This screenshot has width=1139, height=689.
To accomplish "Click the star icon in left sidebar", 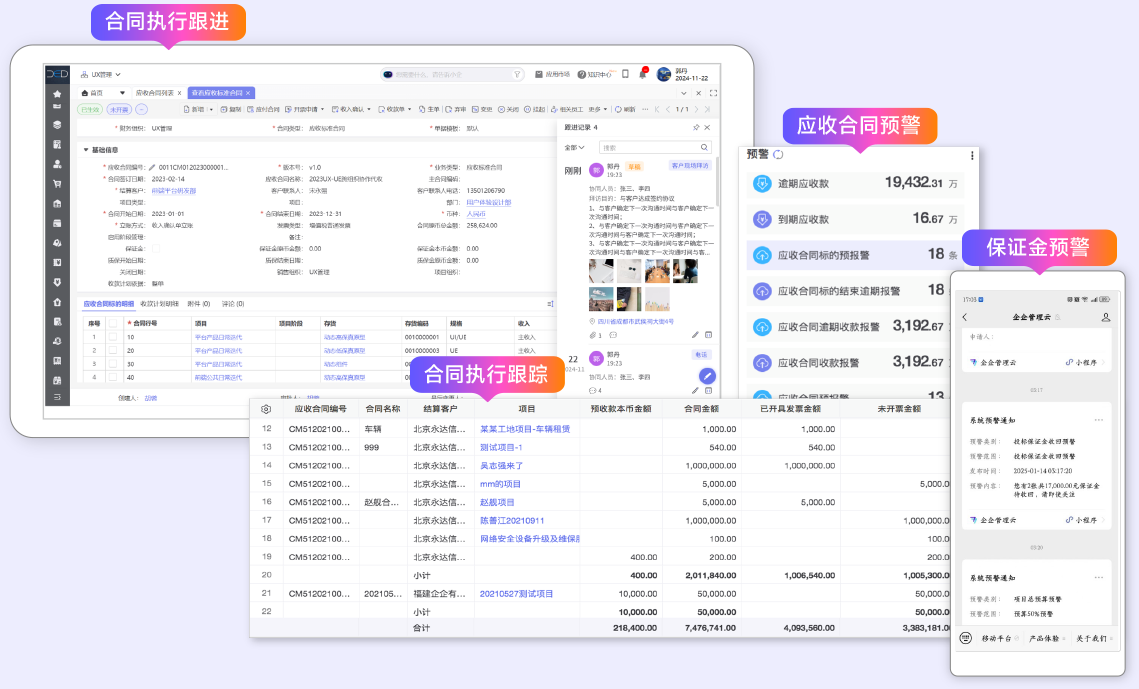I will 57,94.
